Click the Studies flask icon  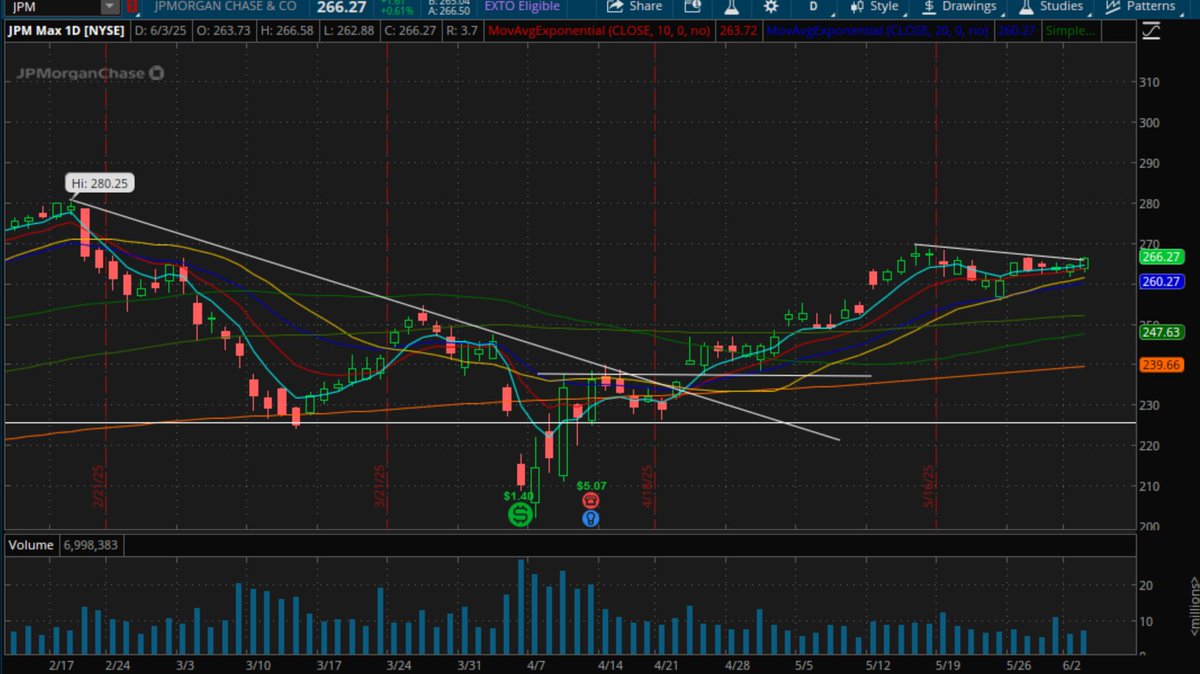coord(1026,6)
